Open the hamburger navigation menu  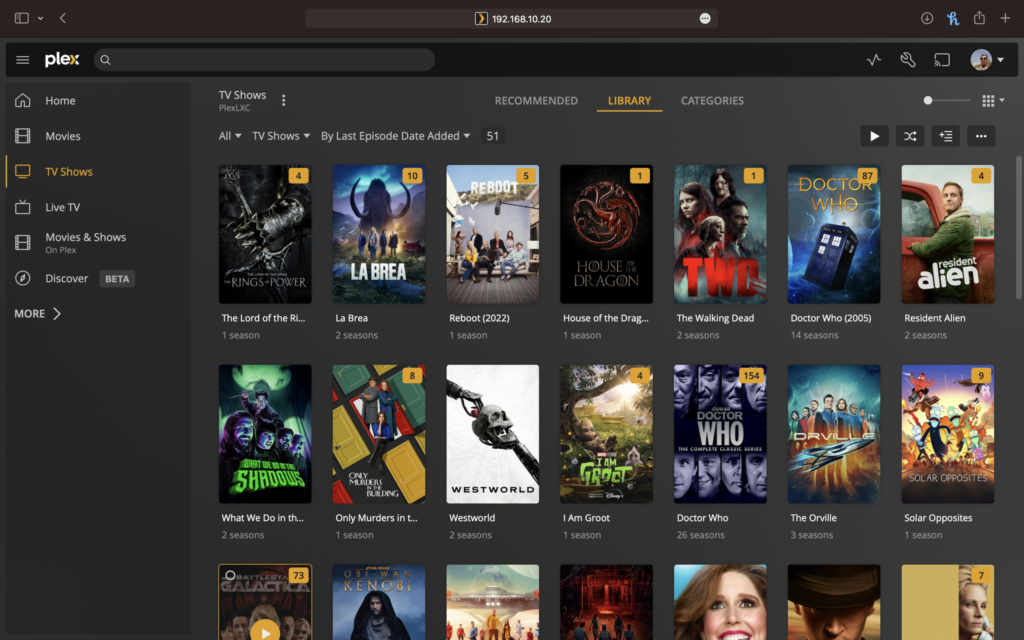click(22, 59)
